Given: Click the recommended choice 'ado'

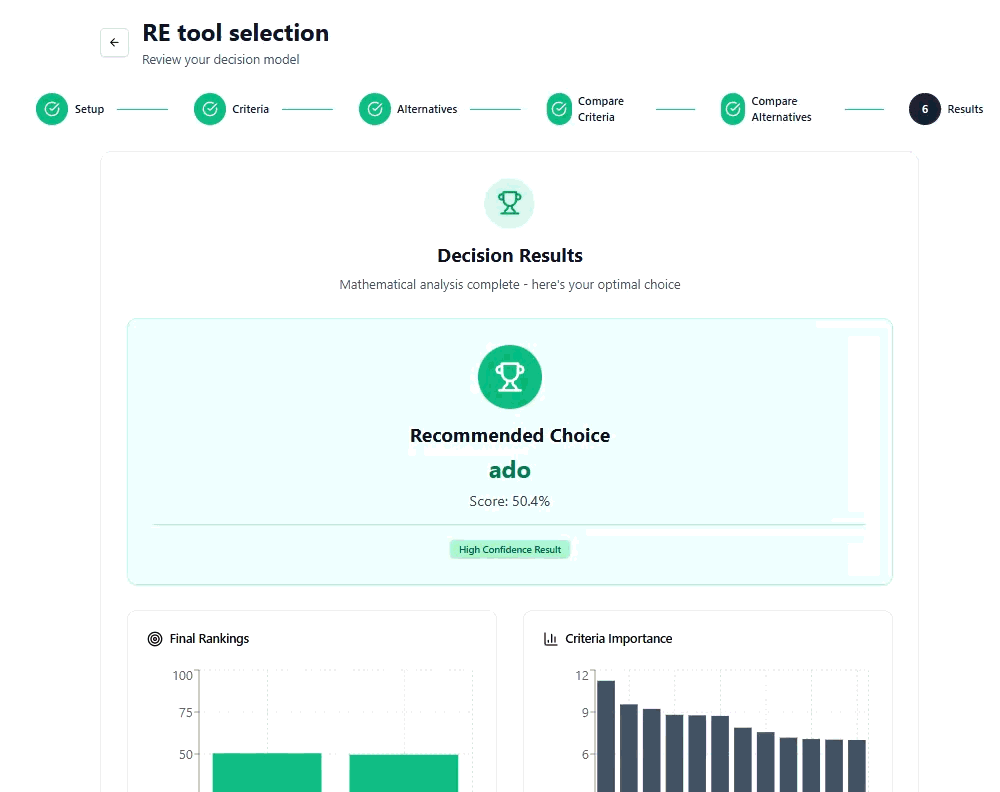Looking at the screenshot, I should point(509,469).
